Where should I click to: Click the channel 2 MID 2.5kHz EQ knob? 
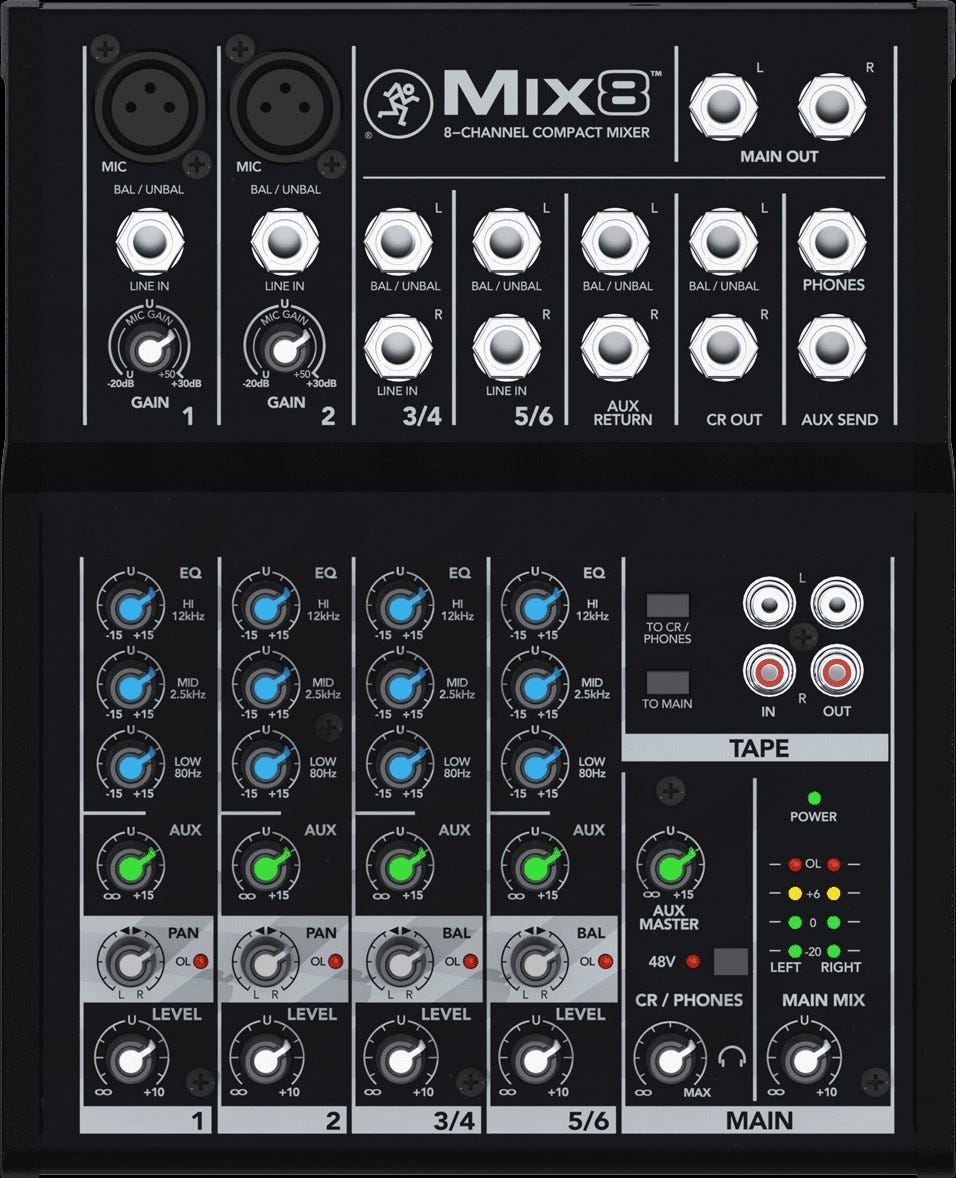pos(265,687)
